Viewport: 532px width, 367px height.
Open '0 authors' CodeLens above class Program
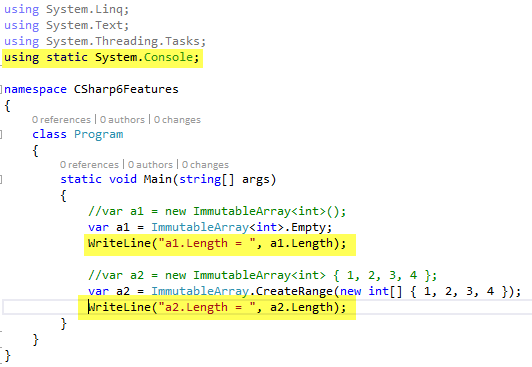coord(122,120)
